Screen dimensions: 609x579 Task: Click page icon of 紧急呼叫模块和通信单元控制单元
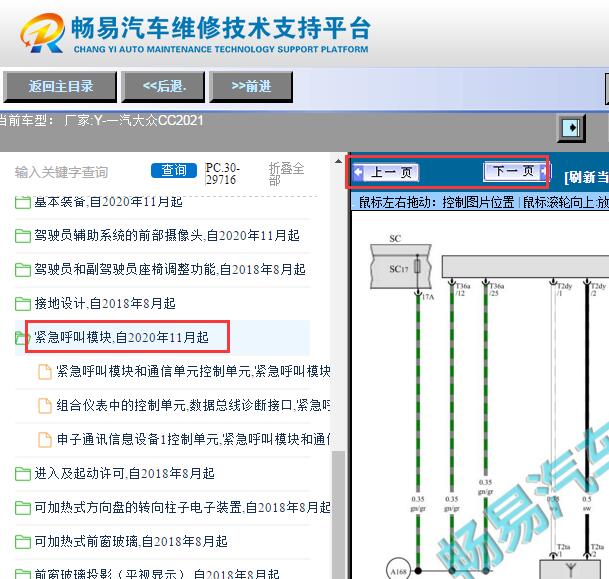click(x=45, y=372)
